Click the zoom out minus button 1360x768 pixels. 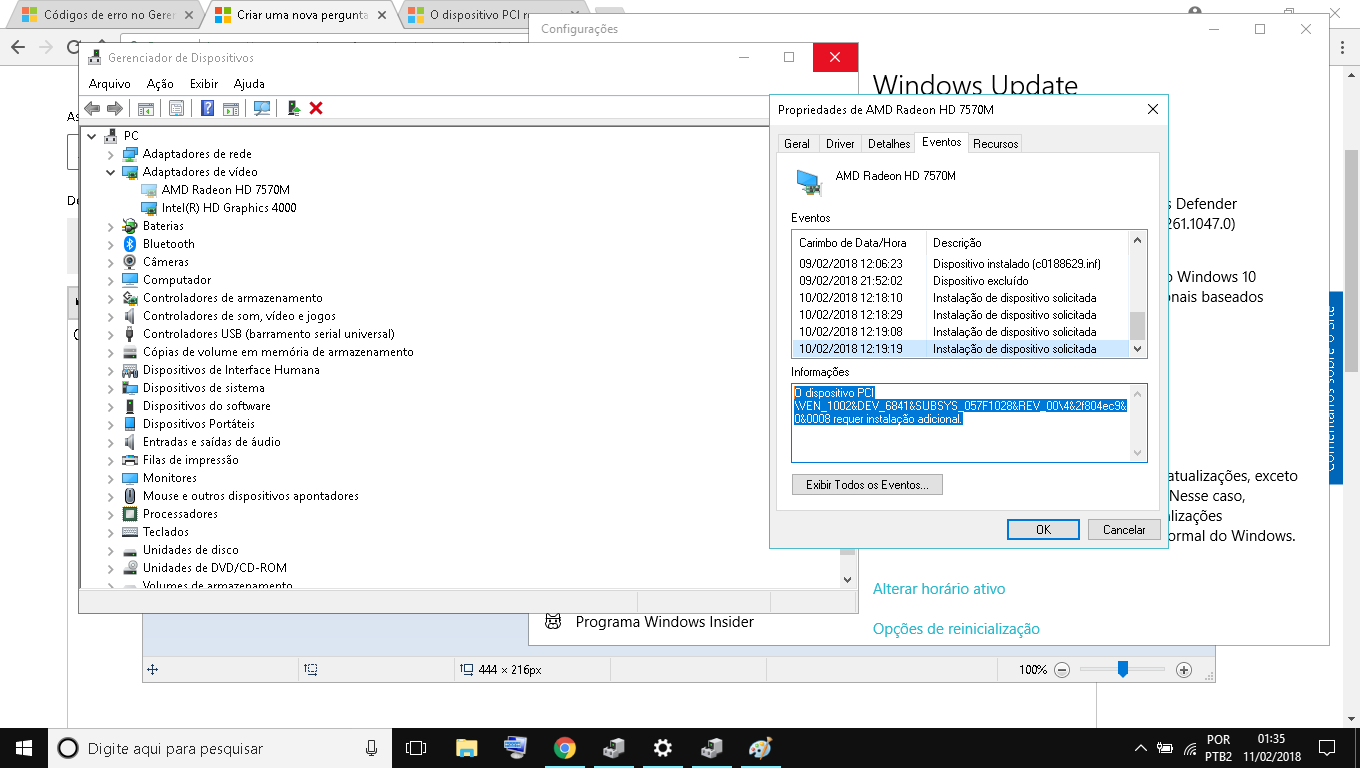pyautogui.click(x=1062, y=670)
